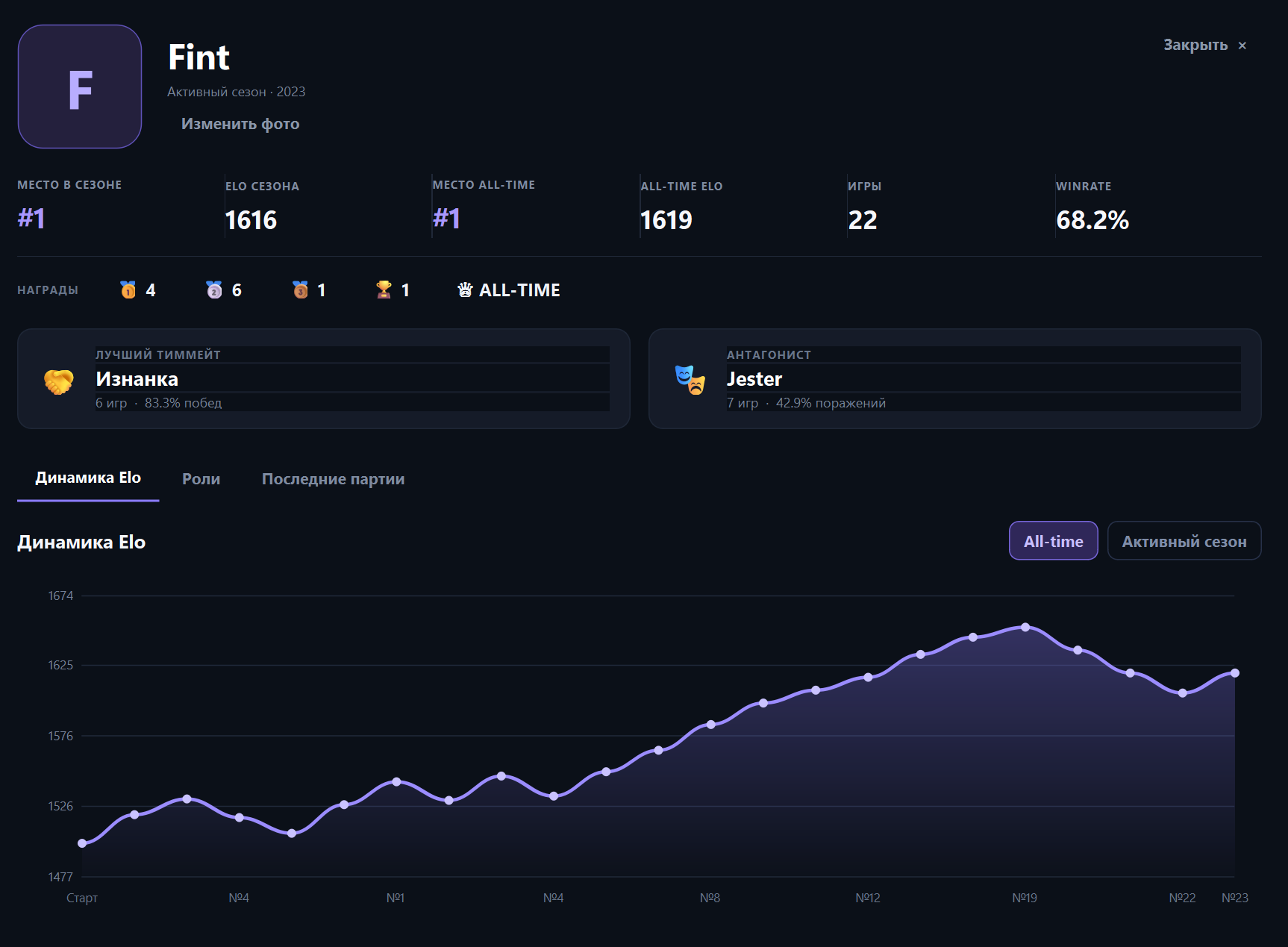Click the silver second-place medal icon
Screen dimensions: 1288x947
[214, 290]
